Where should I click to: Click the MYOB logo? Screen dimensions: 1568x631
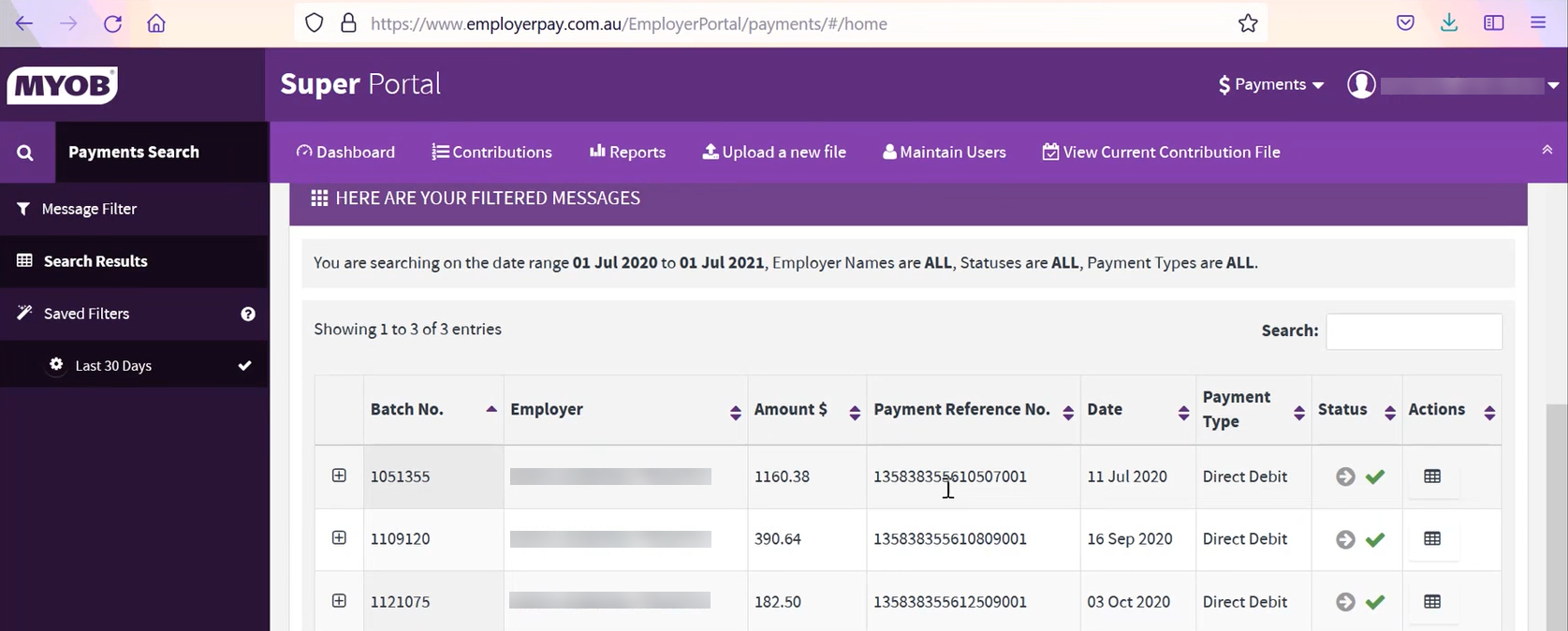(x=63, y=85)
